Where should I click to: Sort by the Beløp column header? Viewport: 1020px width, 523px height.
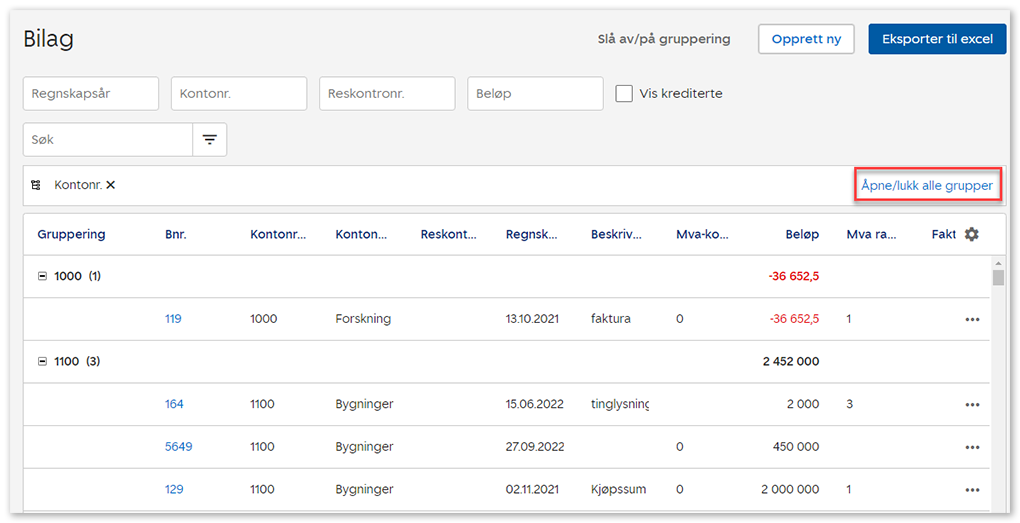pos(801,234)
